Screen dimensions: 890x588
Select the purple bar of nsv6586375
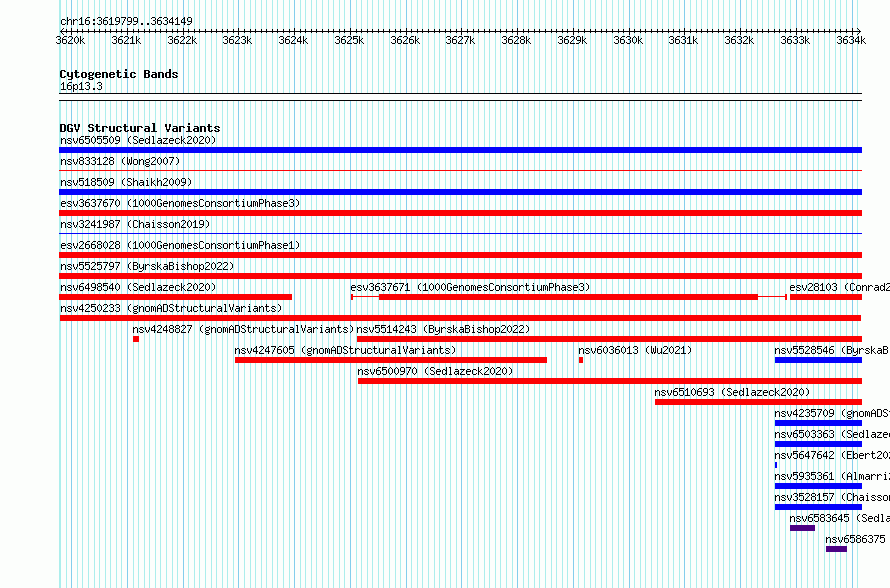[836, 549]
